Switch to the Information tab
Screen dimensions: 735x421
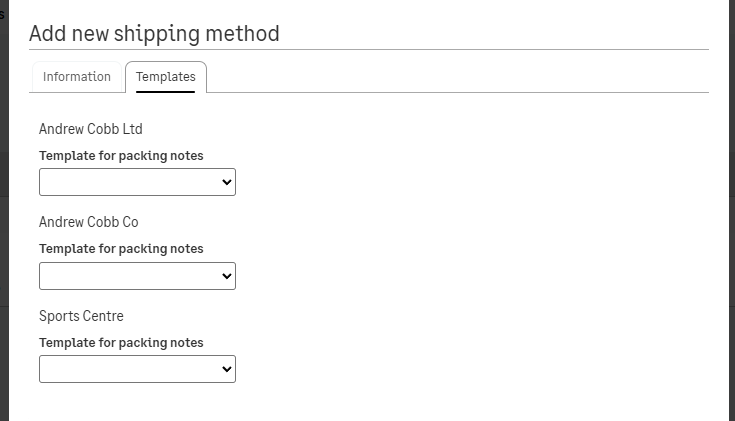tap(77, 77)
